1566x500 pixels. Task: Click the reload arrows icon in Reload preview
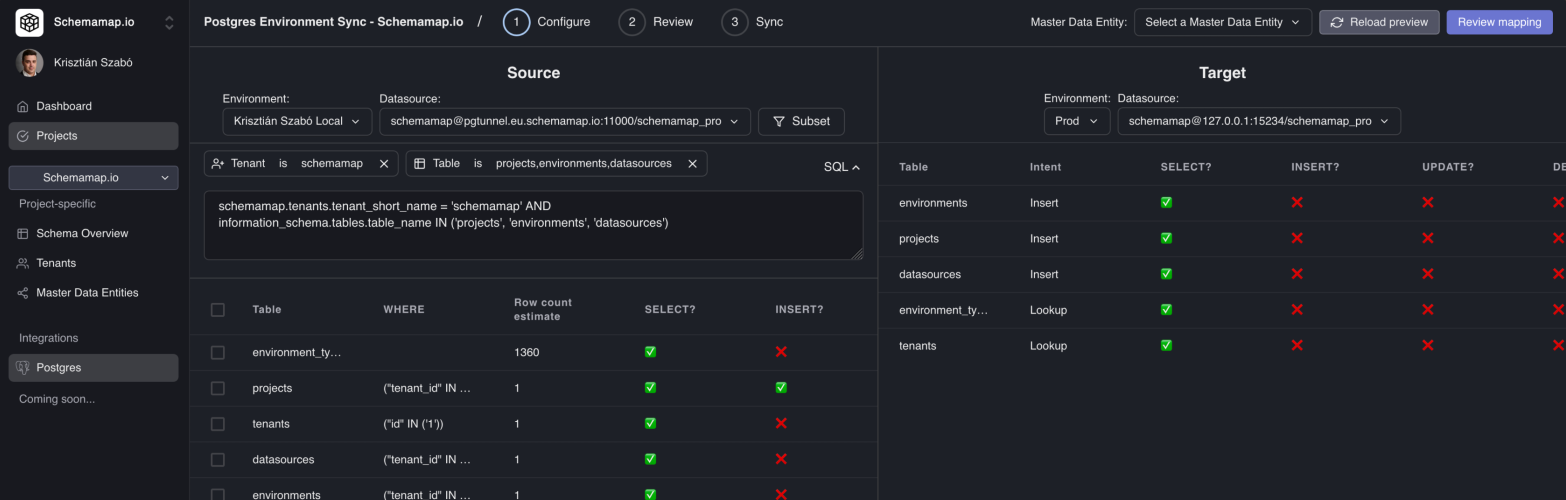click(x=1336, y=22)
